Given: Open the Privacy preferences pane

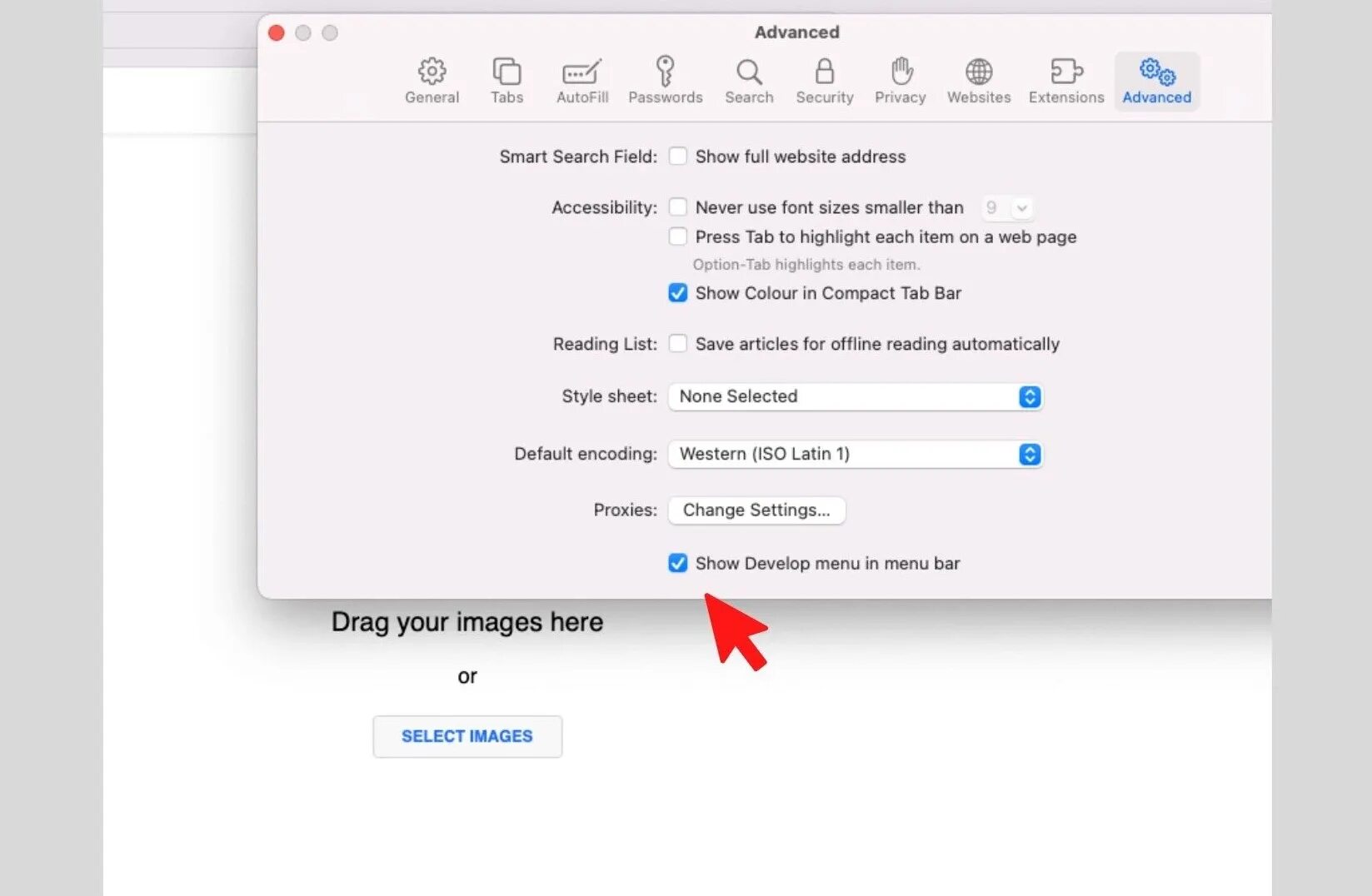Looking at the screenshot, I should [x=900, y=81].
